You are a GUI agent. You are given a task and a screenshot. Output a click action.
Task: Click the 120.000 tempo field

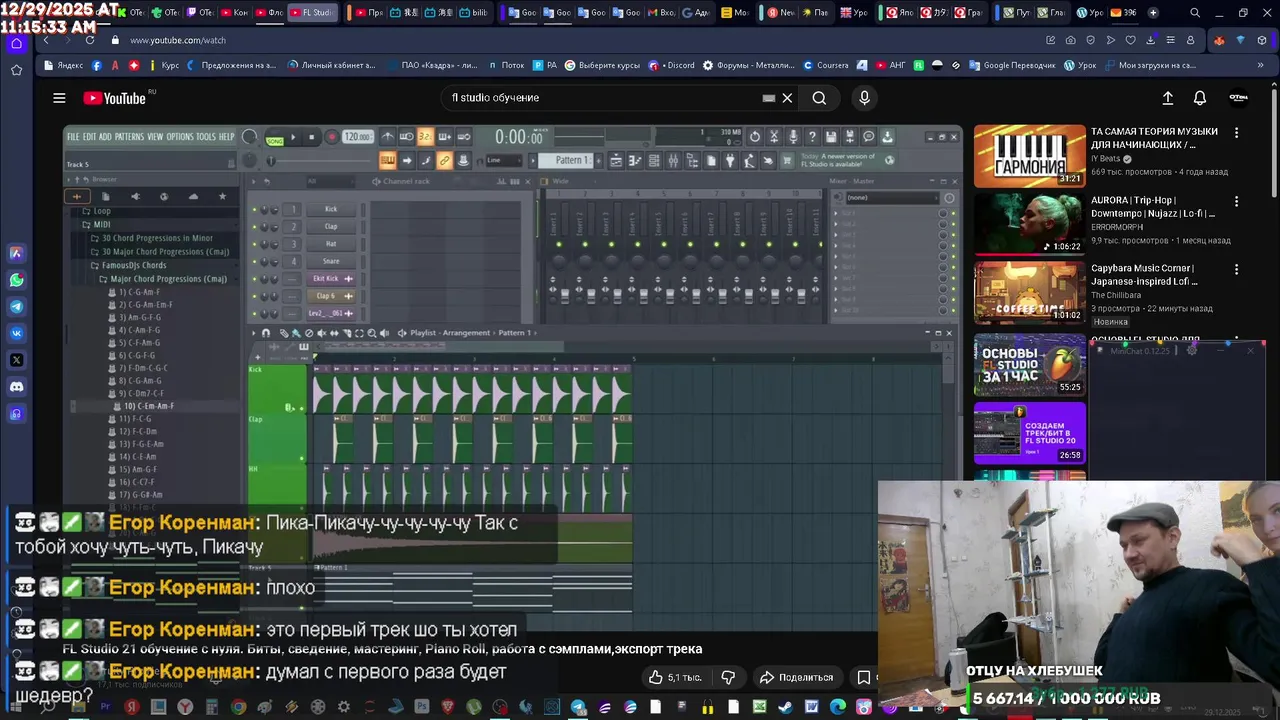[x=357, y=137]
